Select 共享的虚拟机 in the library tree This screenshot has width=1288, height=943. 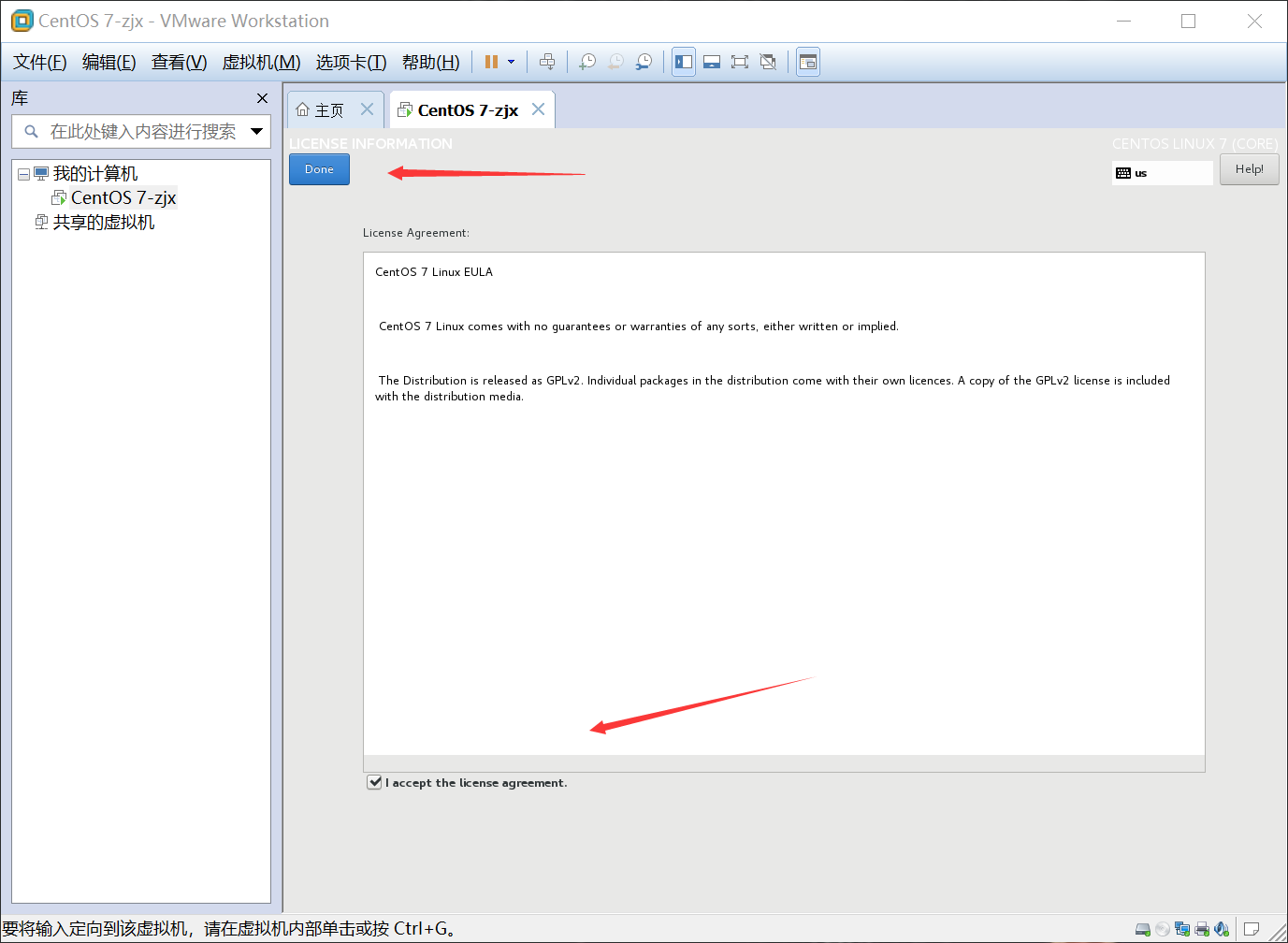tap(104, 223)
